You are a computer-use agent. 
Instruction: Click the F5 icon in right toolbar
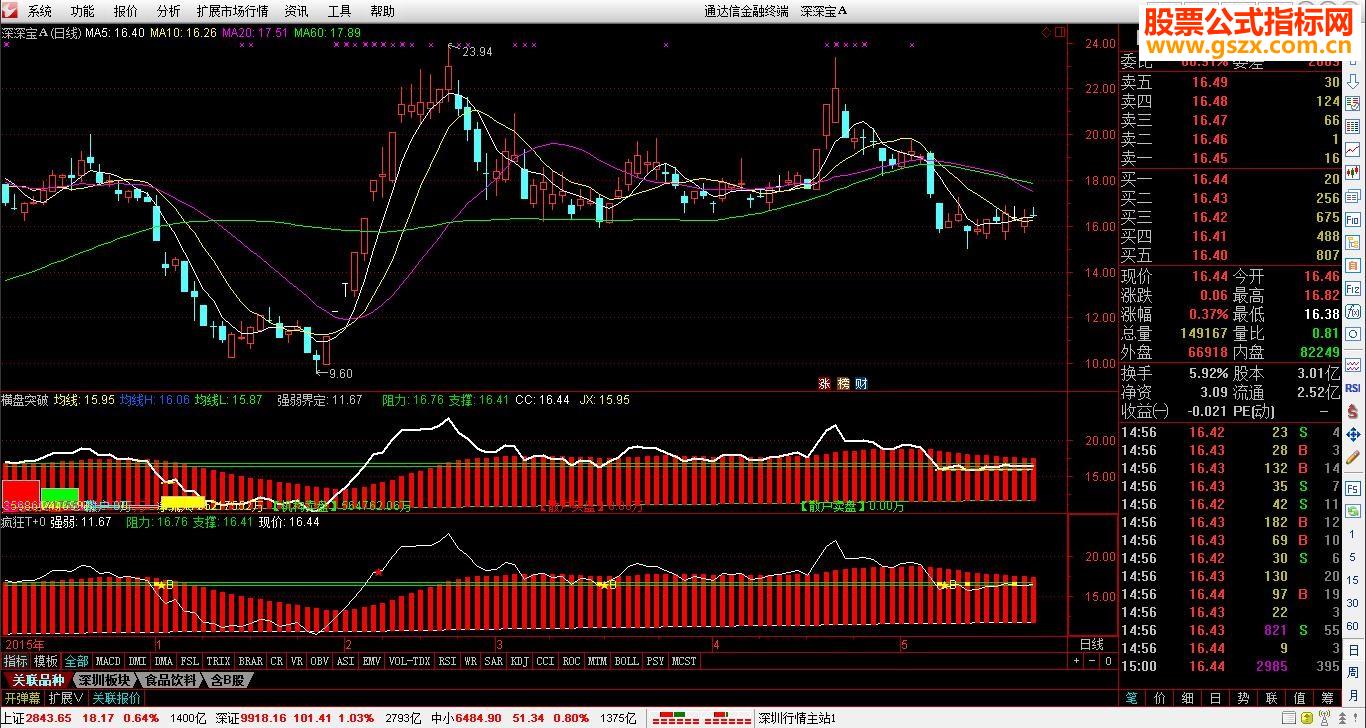click(x=1352, y=488)
